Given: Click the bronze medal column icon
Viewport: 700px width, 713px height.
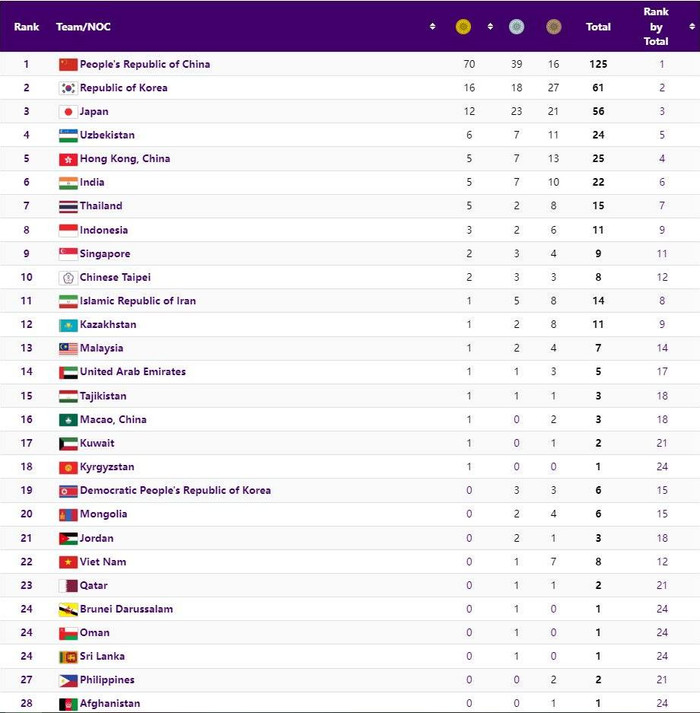Looking at the screenshot, I should 554,27.
